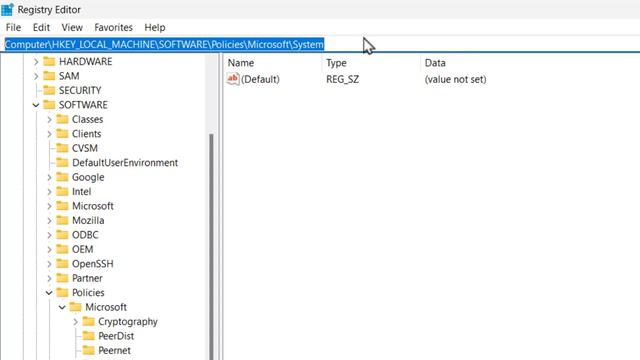Viewport: 640px width, 360px height.
Task: Click the Clients folder icon
Action: (x=62, y=133)
